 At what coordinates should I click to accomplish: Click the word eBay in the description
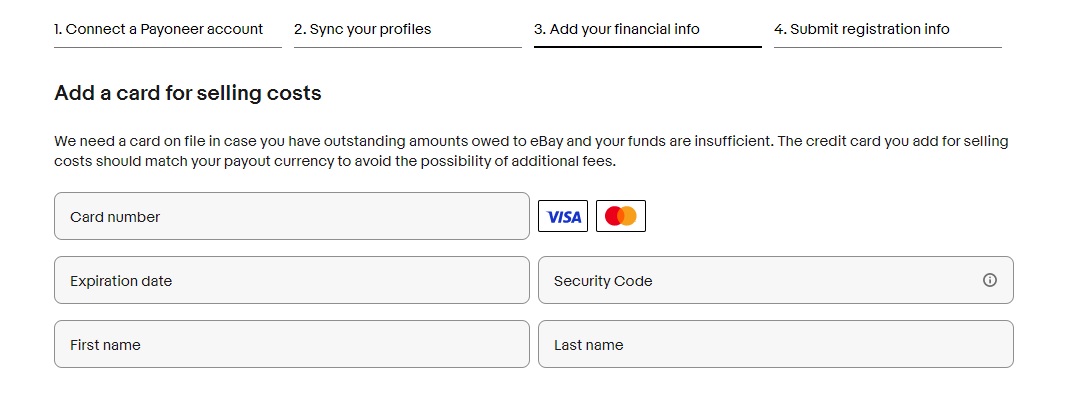[x=546, y=142]
